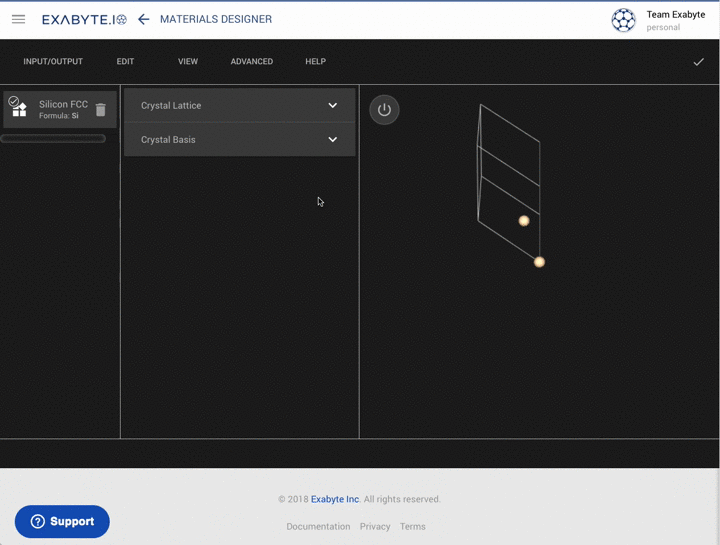Click the question mark Support icon
Image resolution: width=720 pixels, height=545 pixels.
coord(38,522)
